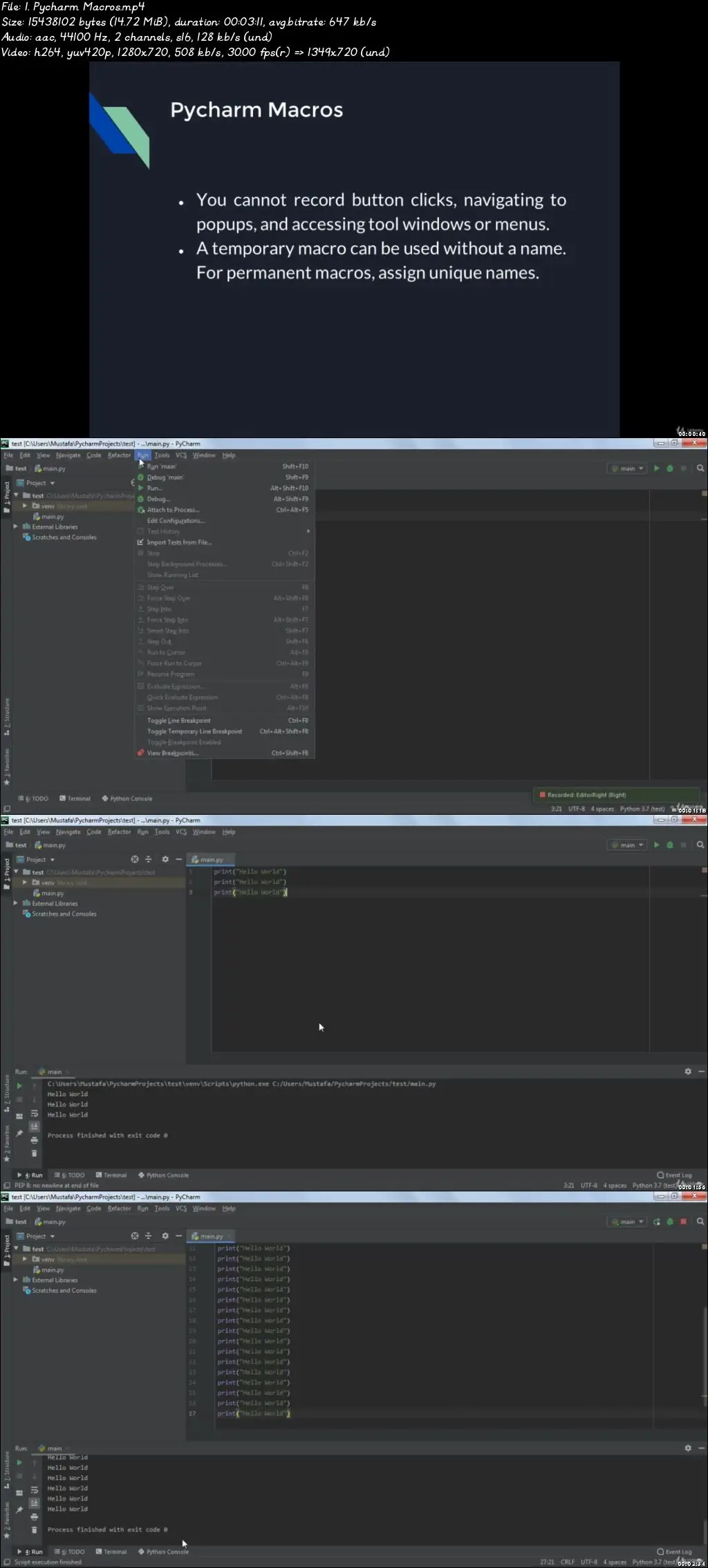
Task: Click trash Clear All icon in 27-line window Run panel
Action: 34,1530
